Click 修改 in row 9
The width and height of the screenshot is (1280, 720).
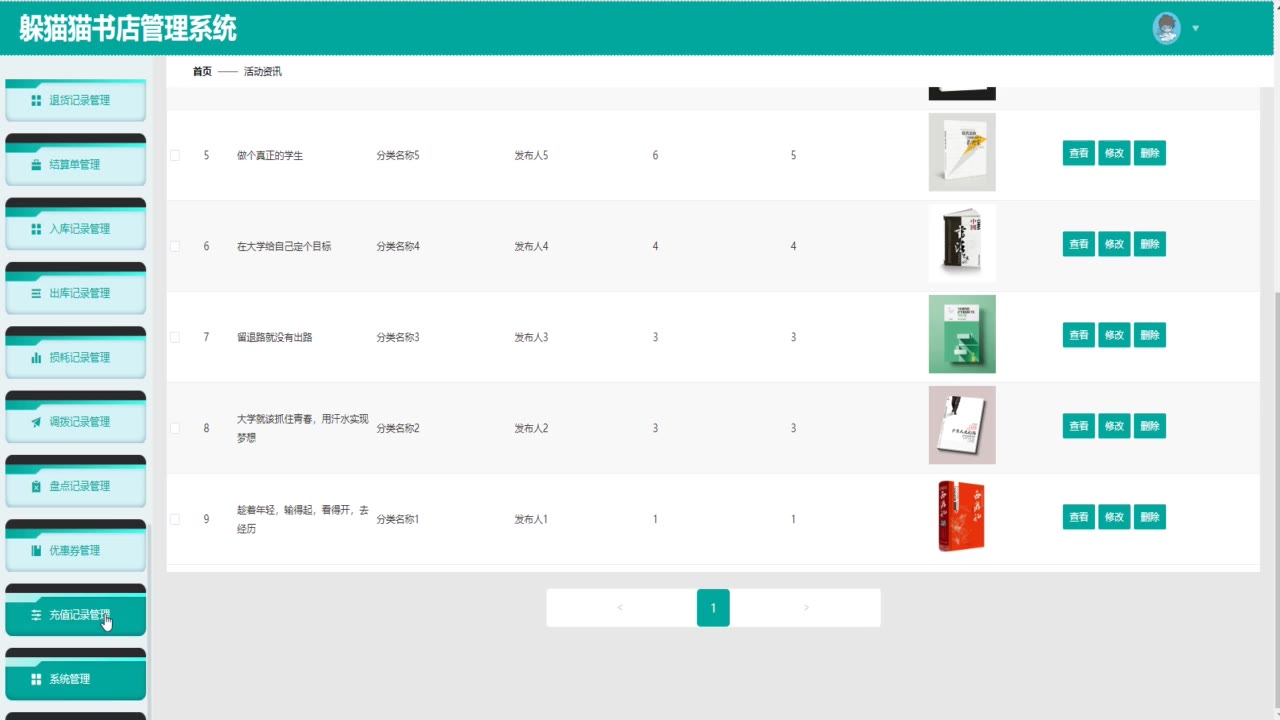coord(1114,517)
